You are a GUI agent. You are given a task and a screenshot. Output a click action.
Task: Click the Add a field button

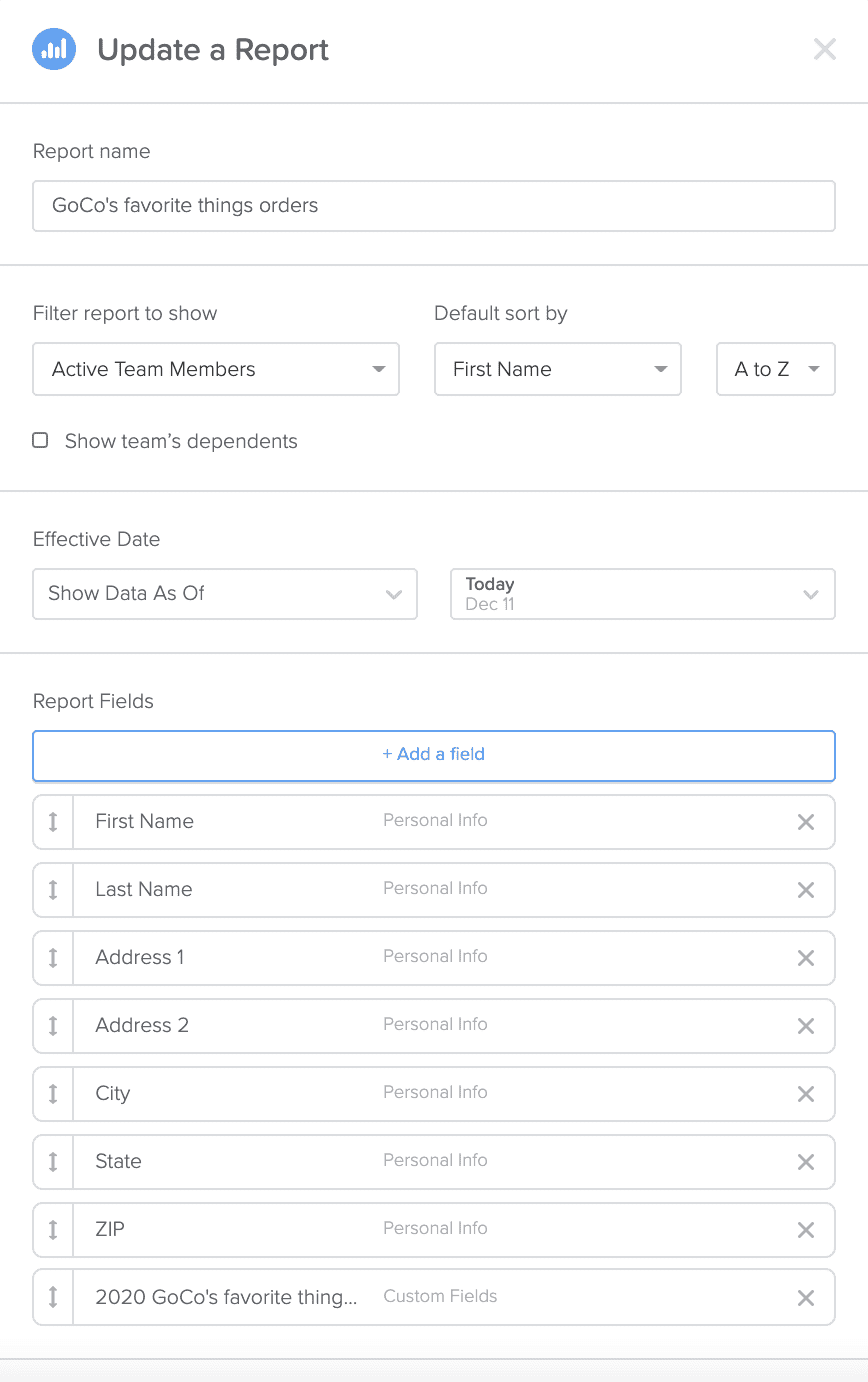click(434, 755)
